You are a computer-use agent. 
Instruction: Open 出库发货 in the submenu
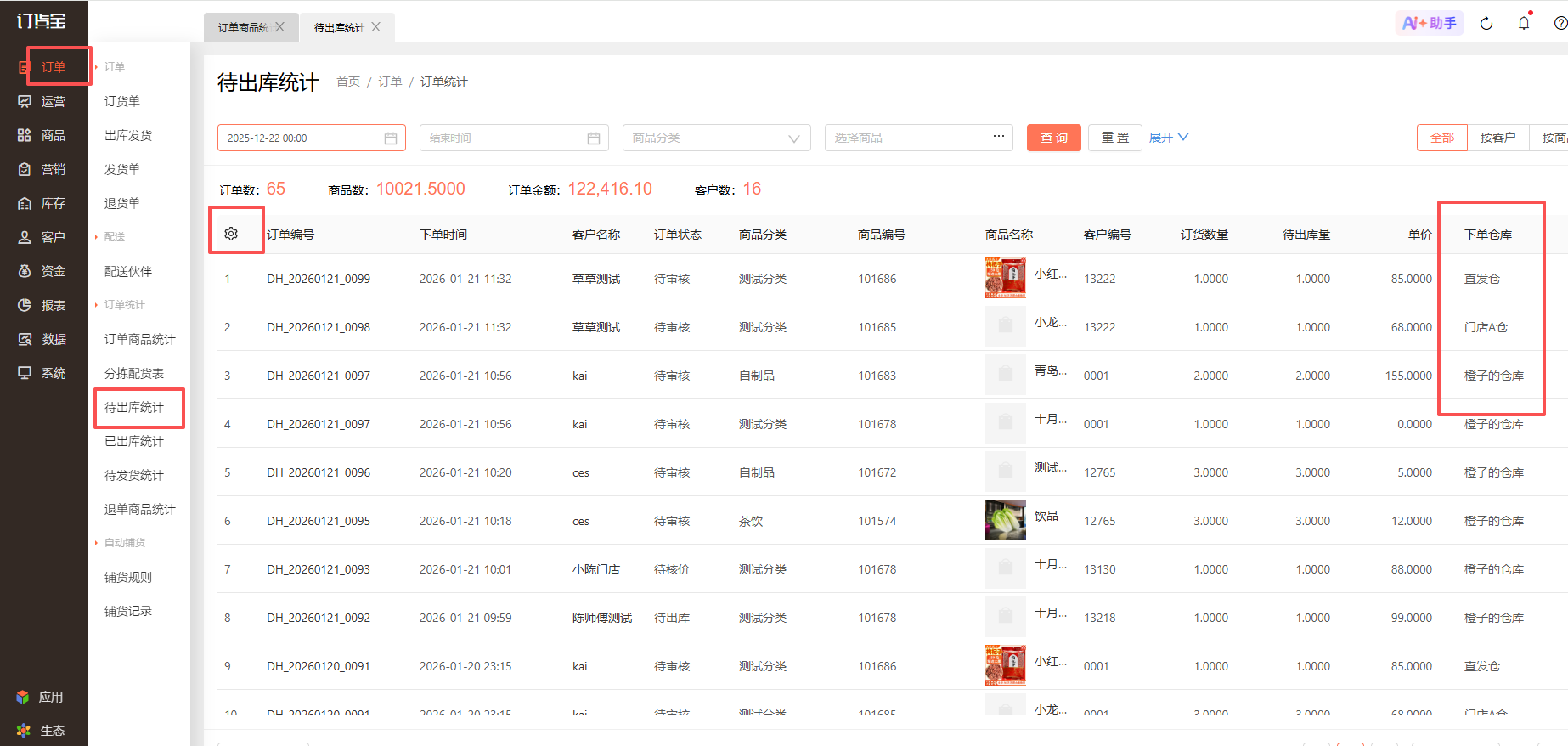tap(128, 135)
